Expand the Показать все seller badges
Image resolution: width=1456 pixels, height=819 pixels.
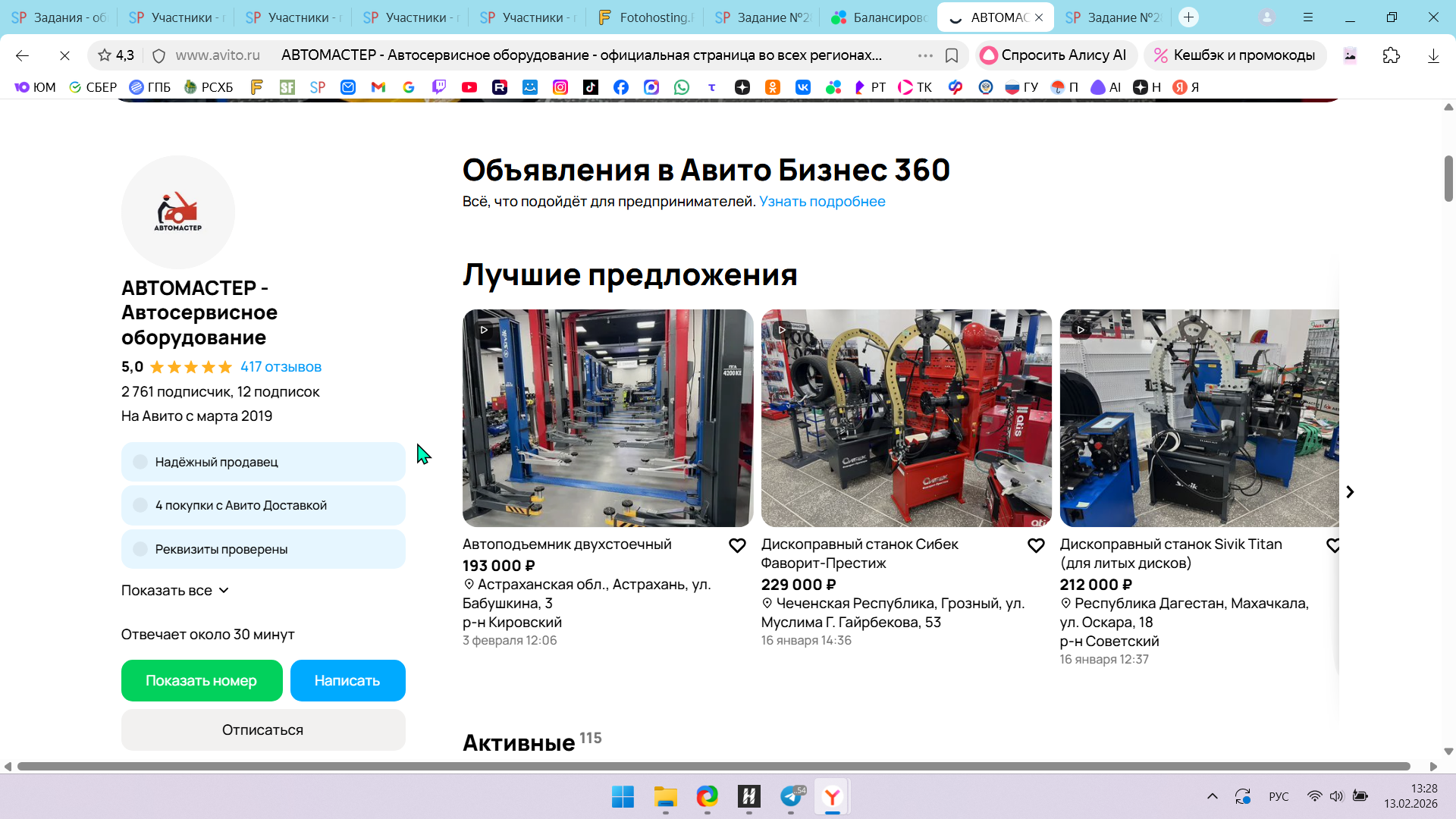point(175,591)
